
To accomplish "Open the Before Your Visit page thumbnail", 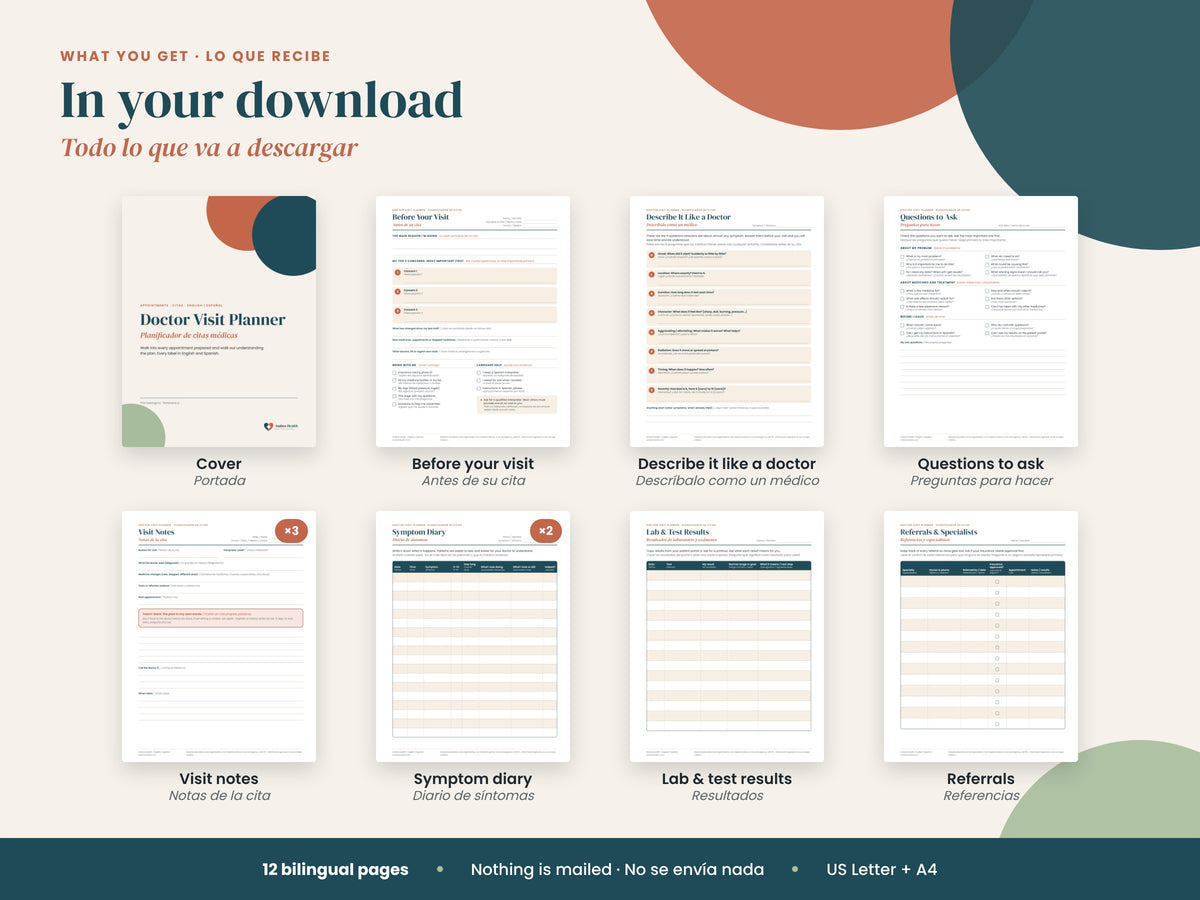I will point(473,321).
